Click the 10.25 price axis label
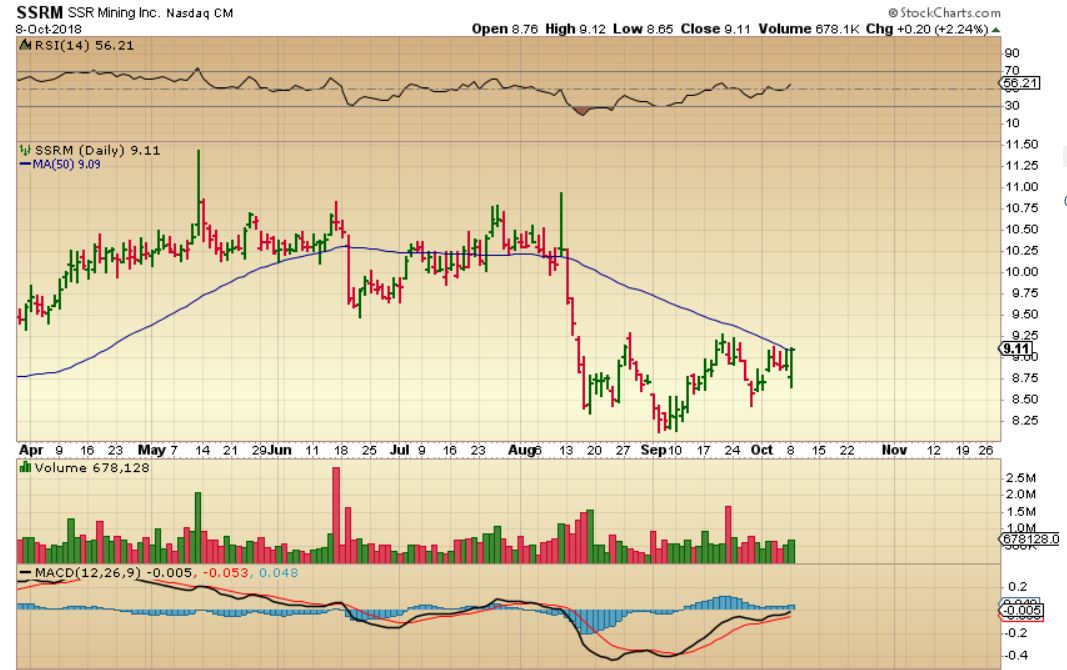The width and height of the screenshot is (1067, 670). tap(1021, 250)
